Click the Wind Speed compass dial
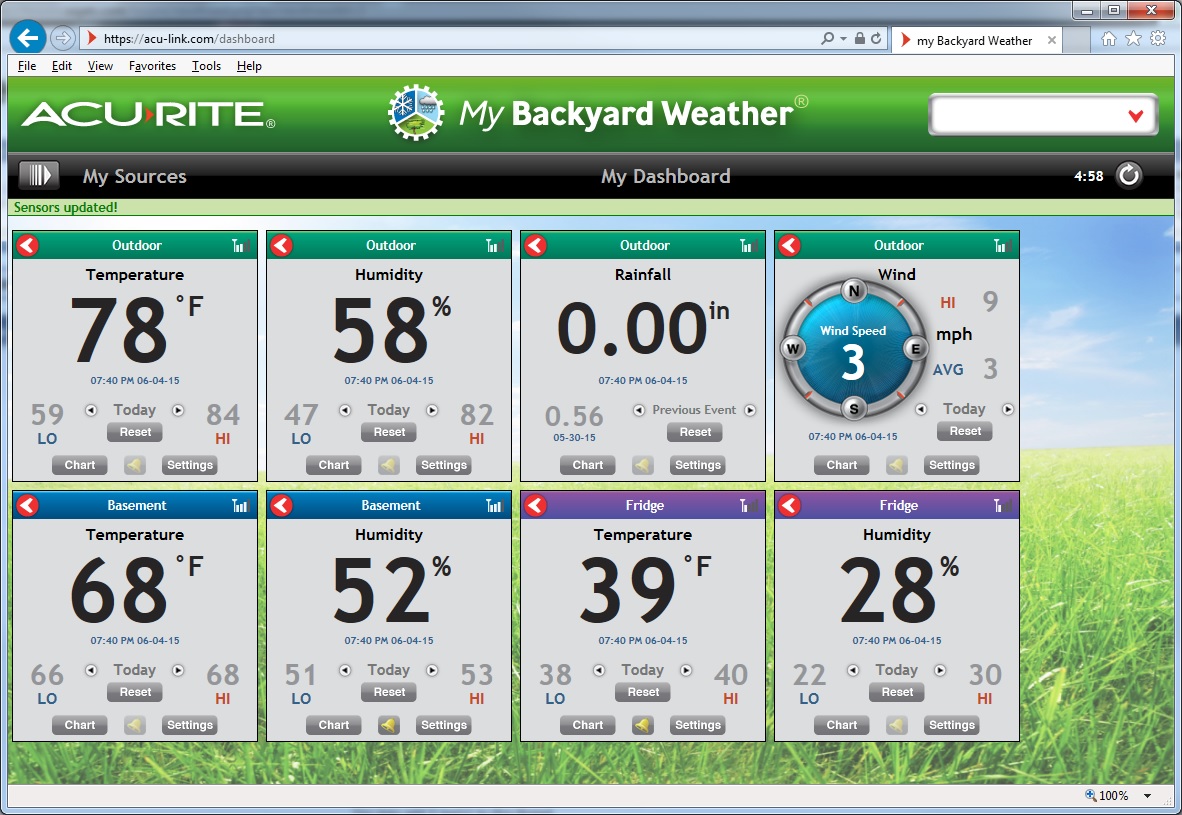This screenshot has height=815, width=1182. pyautogui.click(x=853, y=350)
